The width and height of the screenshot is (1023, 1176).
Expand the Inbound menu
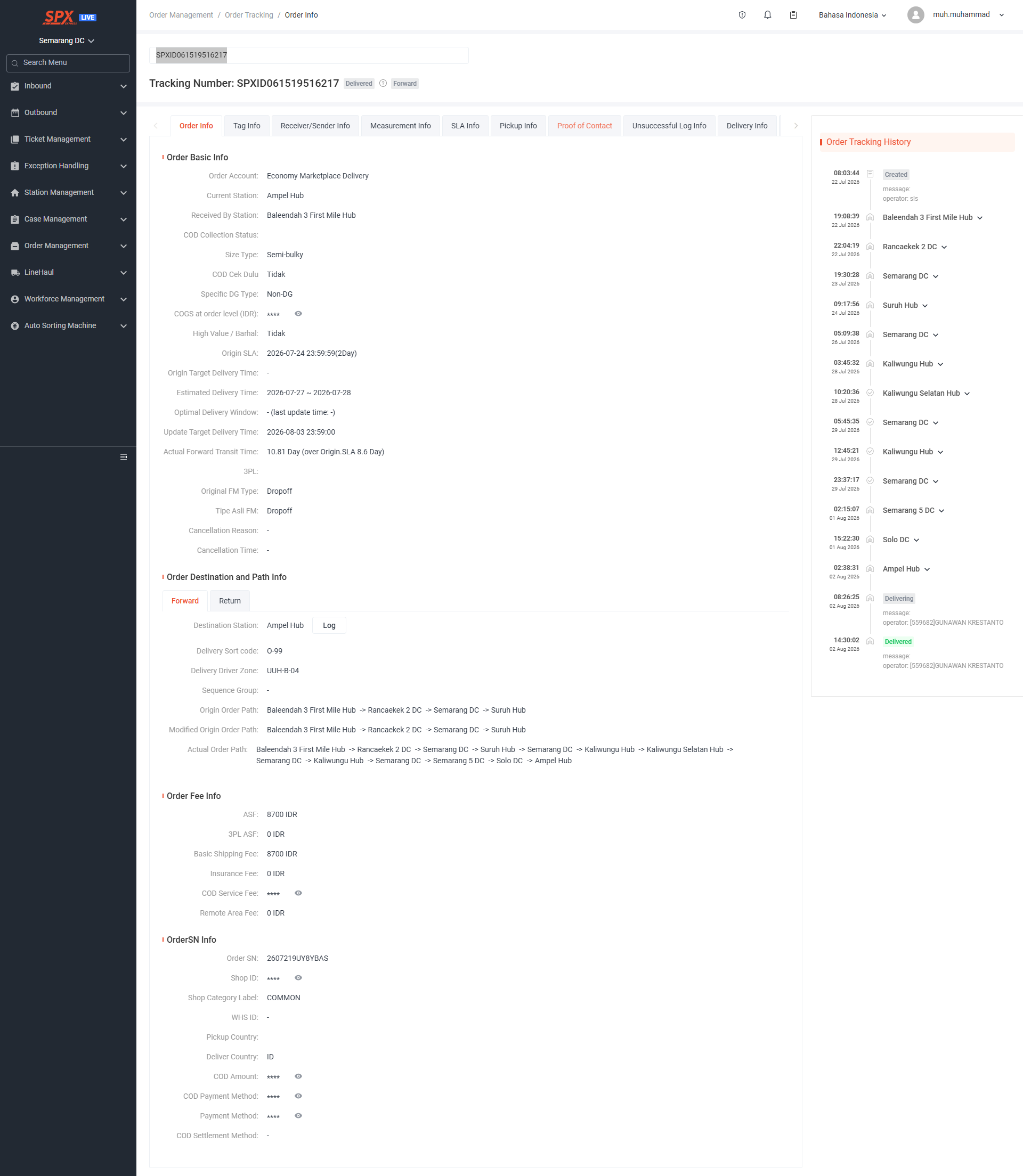123,86
